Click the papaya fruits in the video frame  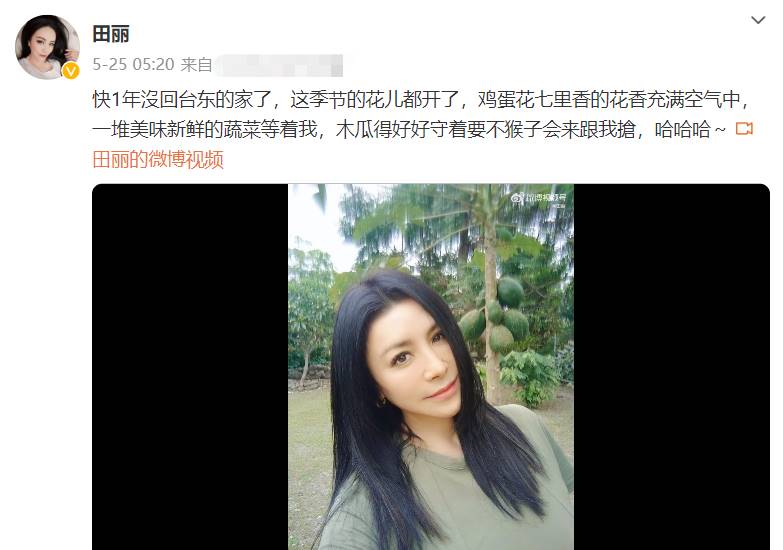pyautogui.click(x=497, y=314)
